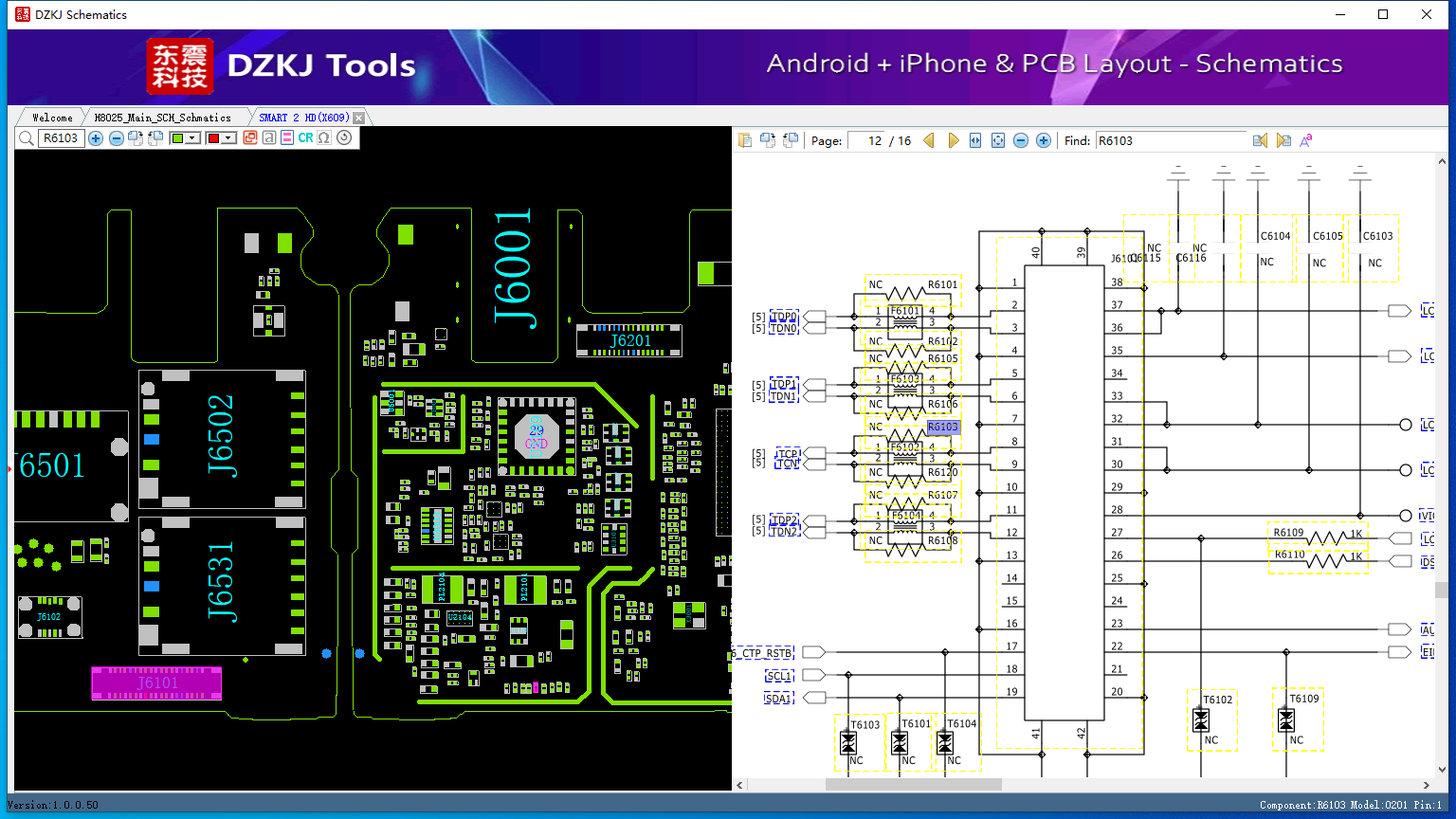The height and width of the screenshot is (819, 1456).
Task: Click the horizontal scrollbar right arrow
Action: click(1427, 785)
